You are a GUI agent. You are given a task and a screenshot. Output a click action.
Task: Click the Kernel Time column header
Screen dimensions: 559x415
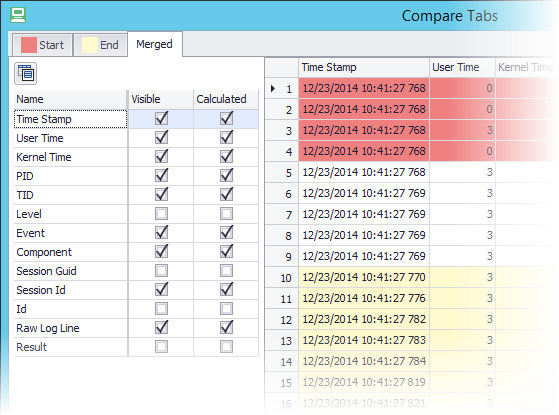click(x=525, y=67)
